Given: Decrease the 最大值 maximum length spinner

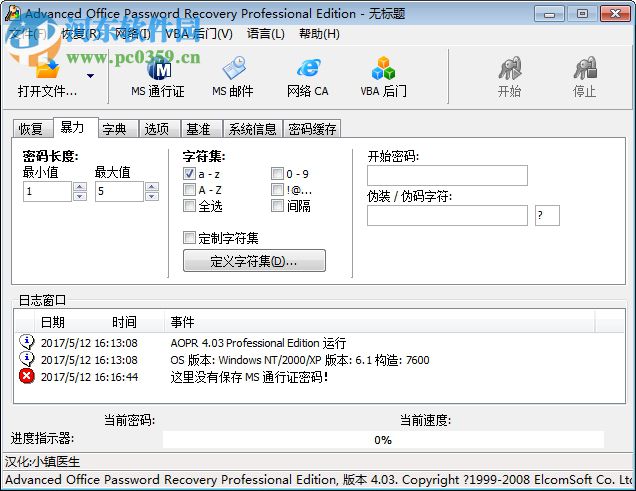Looking at the screenshot, I should 152,196.
